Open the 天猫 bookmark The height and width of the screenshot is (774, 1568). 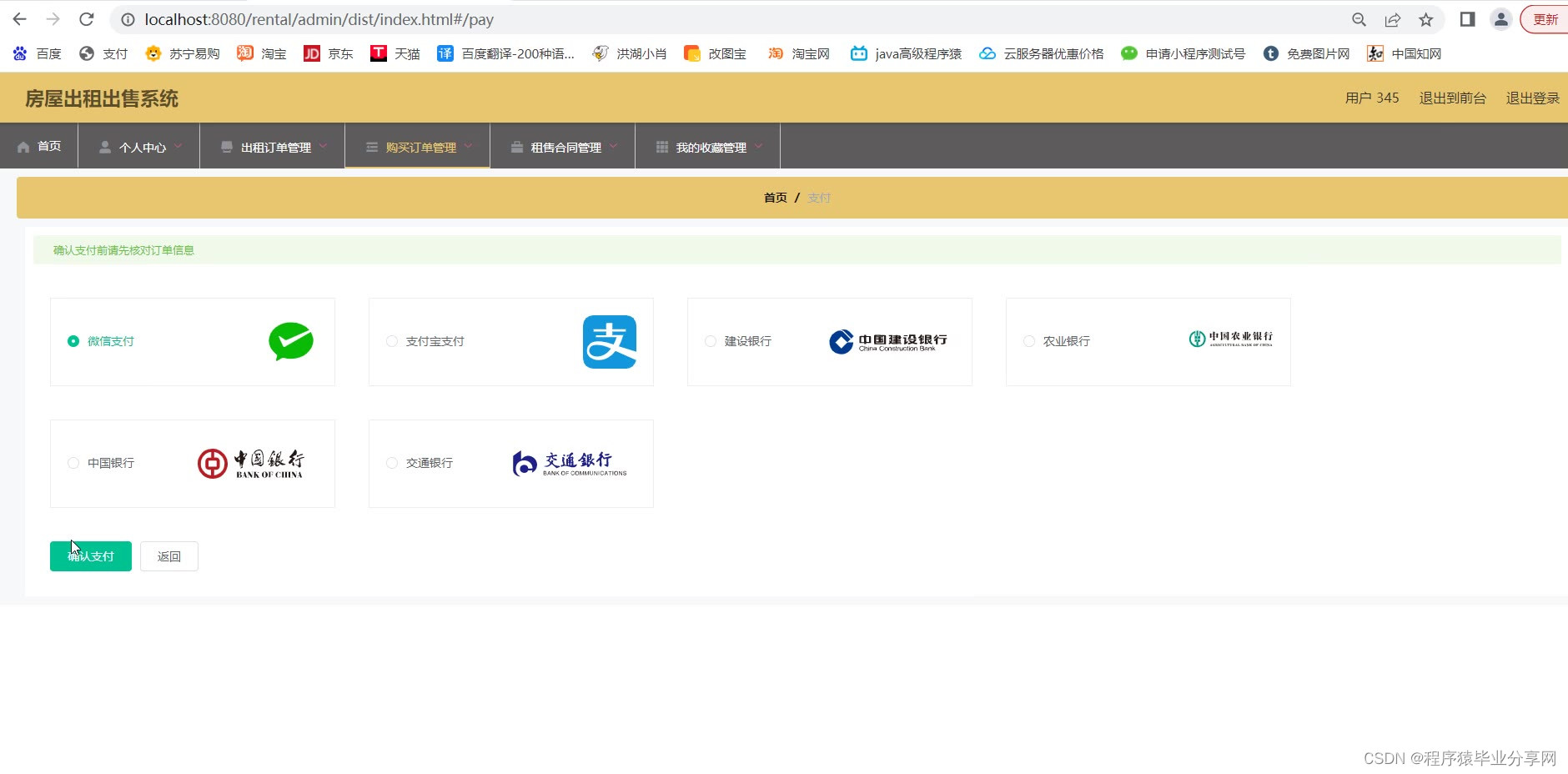tap(395, 53)
